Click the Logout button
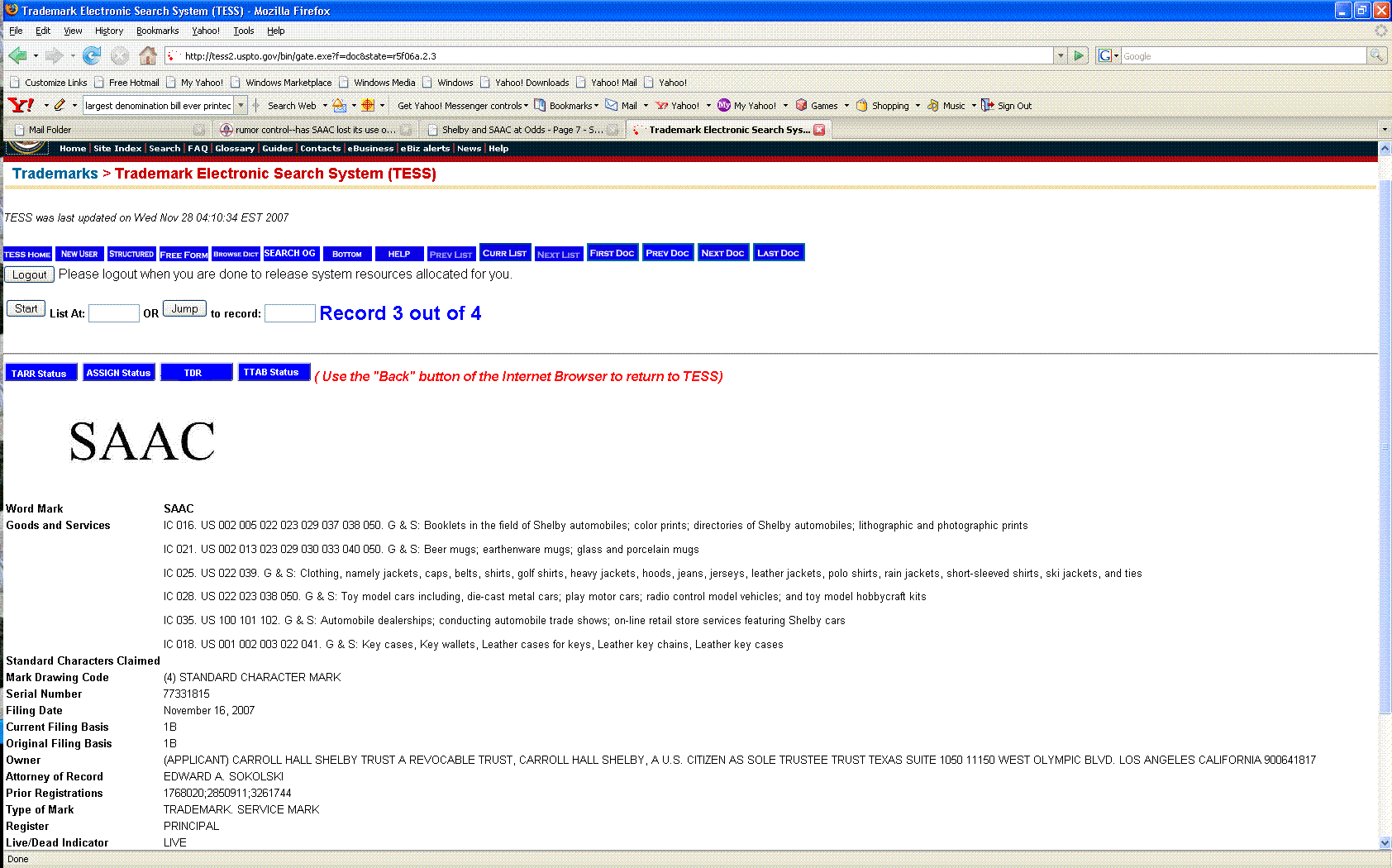 pyautogui.click(x=29, y=274)
